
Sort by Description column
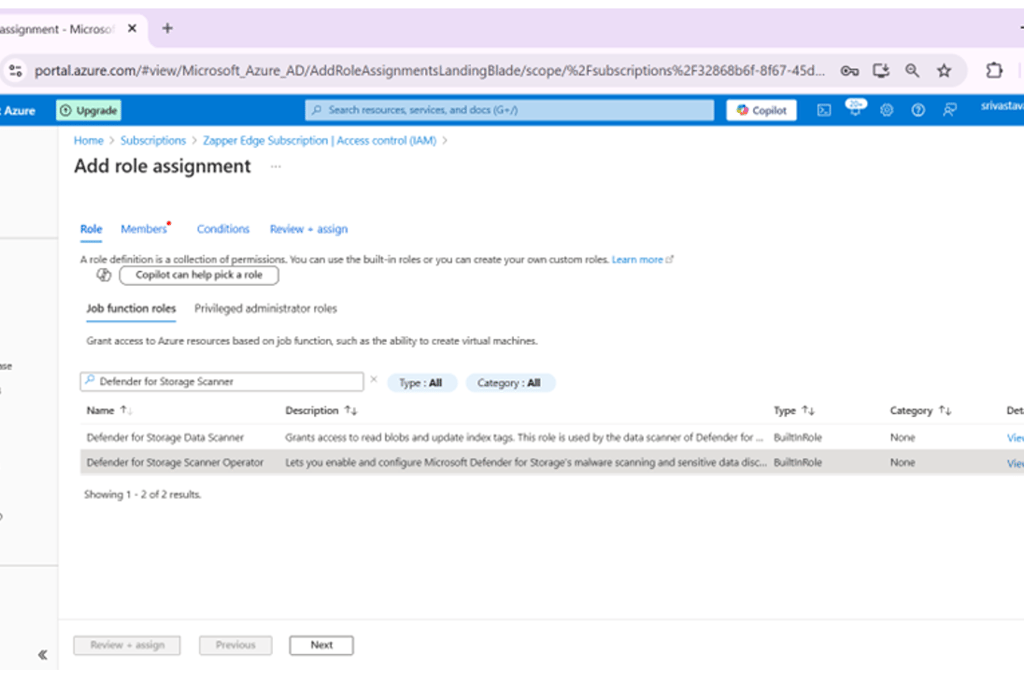(x=321, y=410)
